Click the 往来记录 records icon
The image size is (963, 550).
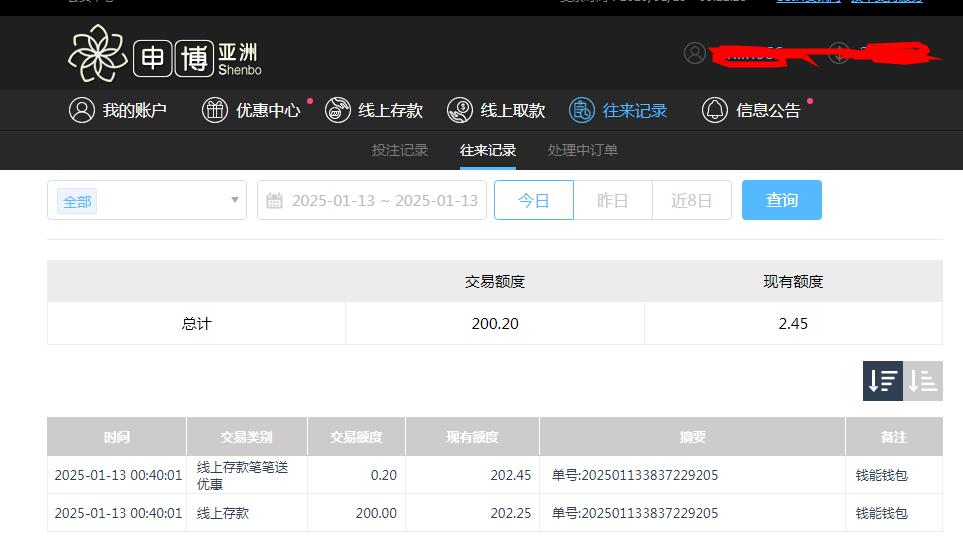pos(582,110)
